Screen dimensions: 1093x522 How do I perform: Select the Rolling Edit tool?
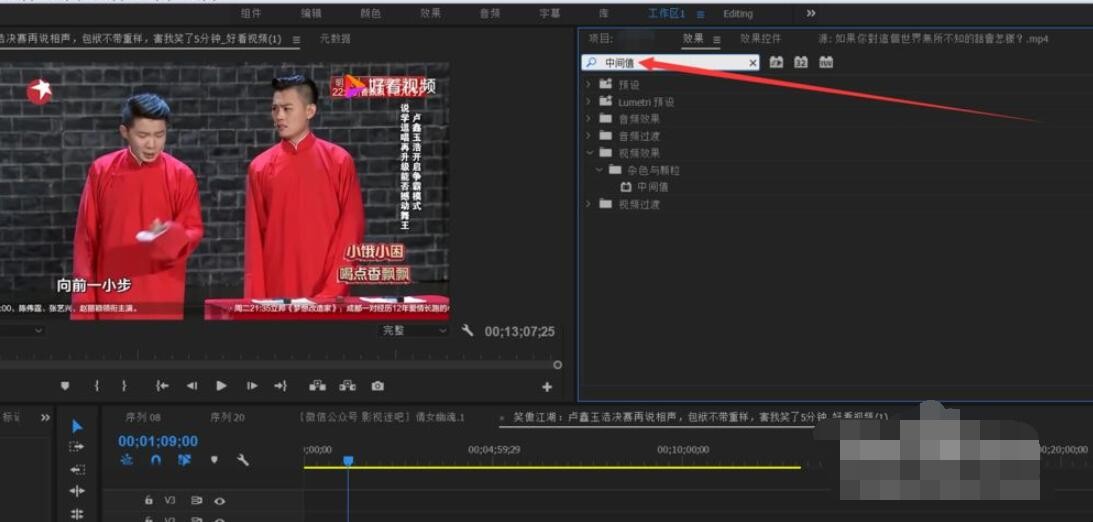click(x=77, y=491)
